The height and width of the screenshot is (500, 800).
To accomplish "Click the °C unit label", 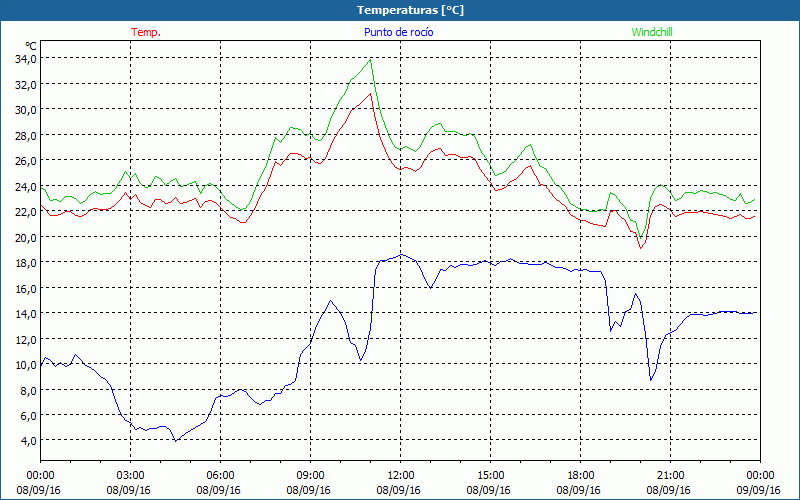I will click(x=31, y=46).
